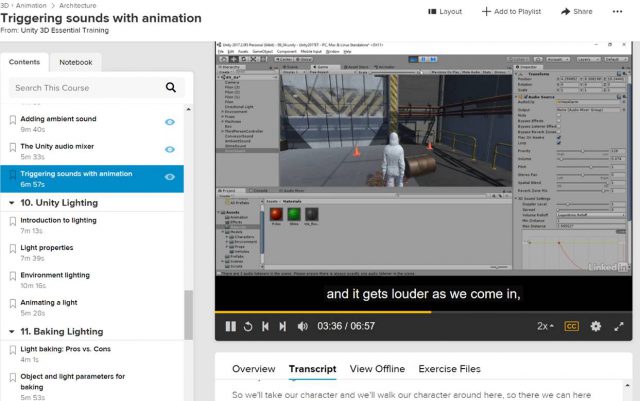Bookmark Environment lighting lesson
The height and width of the screenshot is (401, 640).
(x=13, y=276)
